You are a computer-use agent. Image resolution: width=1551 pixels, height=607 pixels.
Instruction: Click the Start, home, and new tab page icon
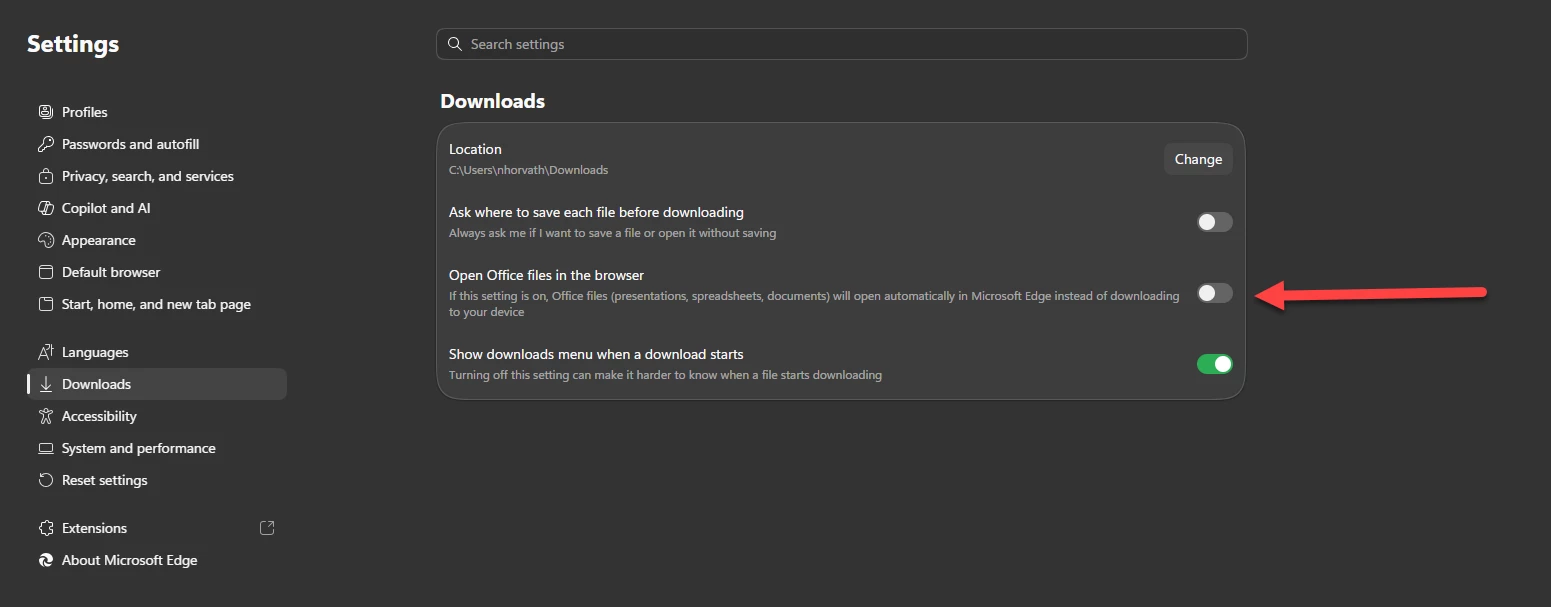click(x=45, y=304)
